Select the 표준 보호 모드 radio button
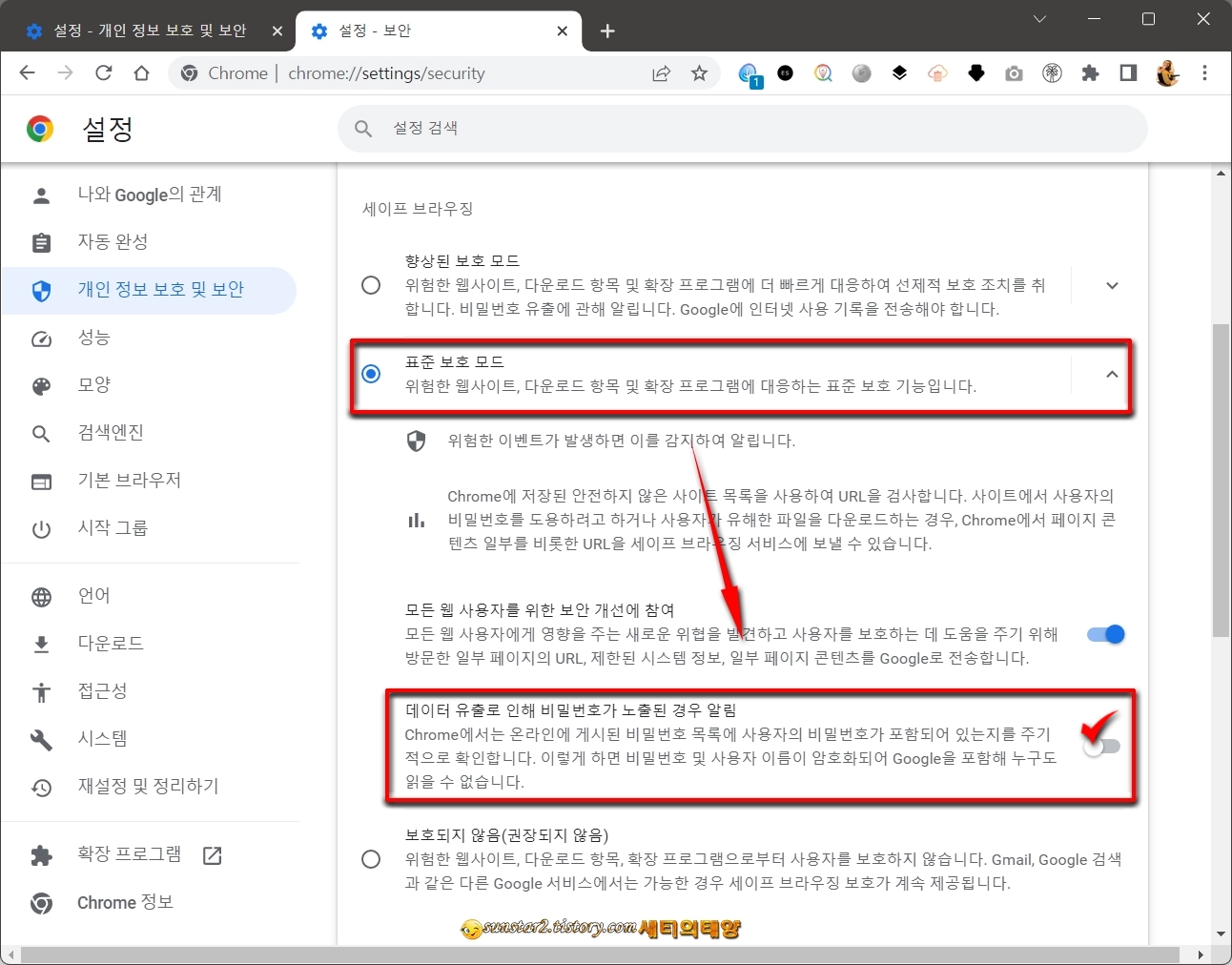 point(371,374)
